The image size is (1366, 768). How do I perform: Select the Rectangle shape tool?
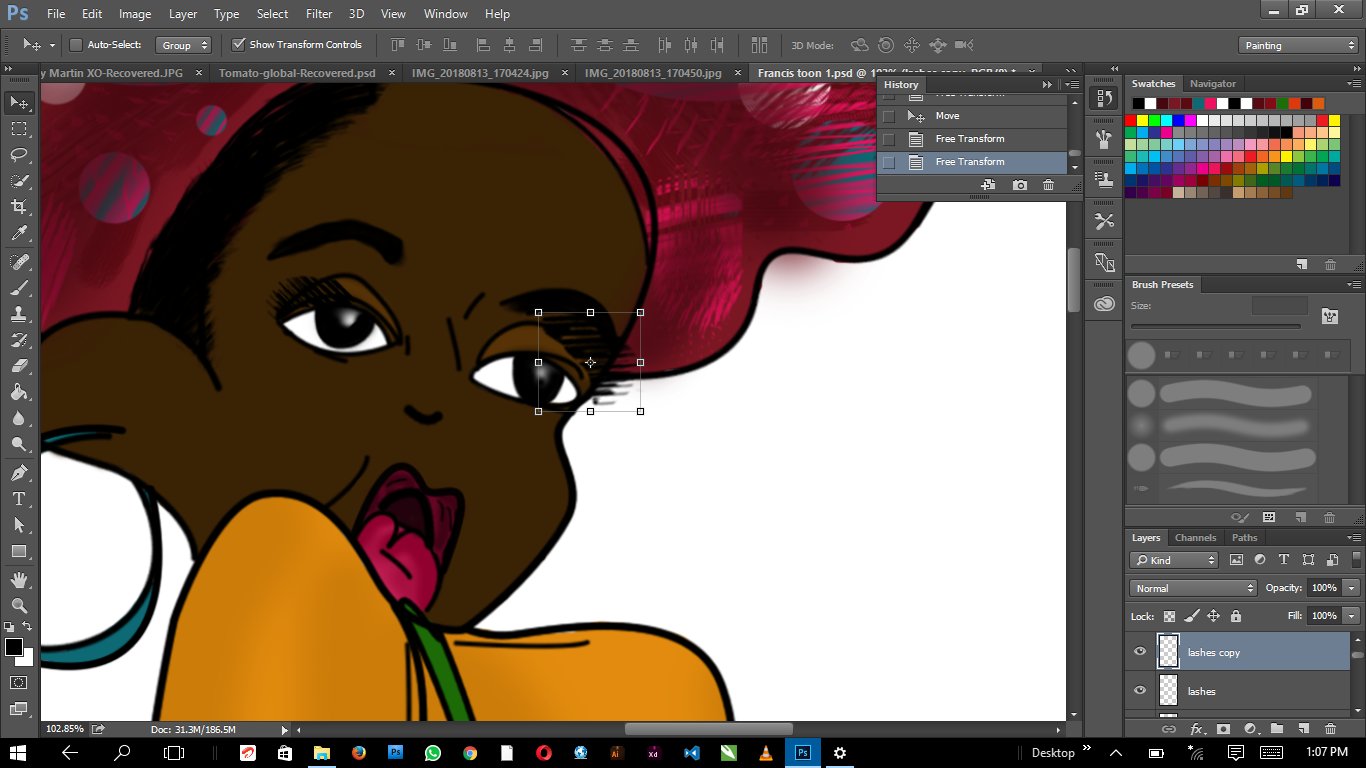tap(19, 551)
